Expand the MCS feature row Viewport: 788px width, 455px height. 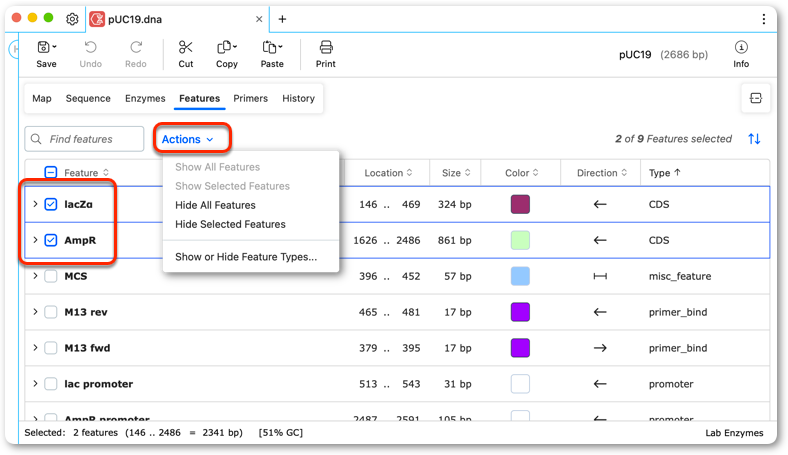pyautogui.click(x=35, y=276)
